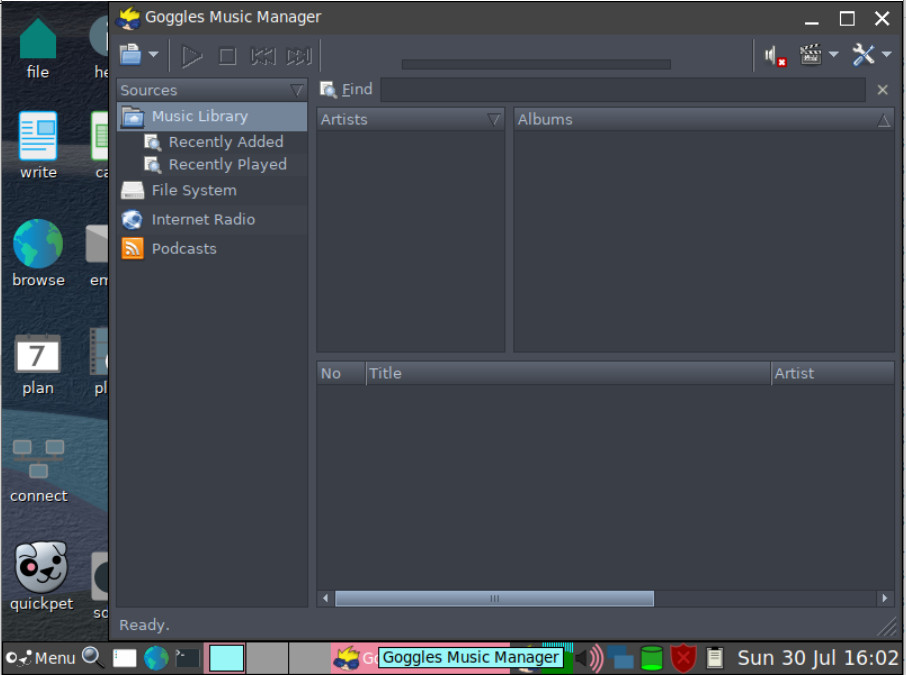Screen dimensions: 906x675
Task: Toggle sort on Albums column header
Action: tap(704, 120)
